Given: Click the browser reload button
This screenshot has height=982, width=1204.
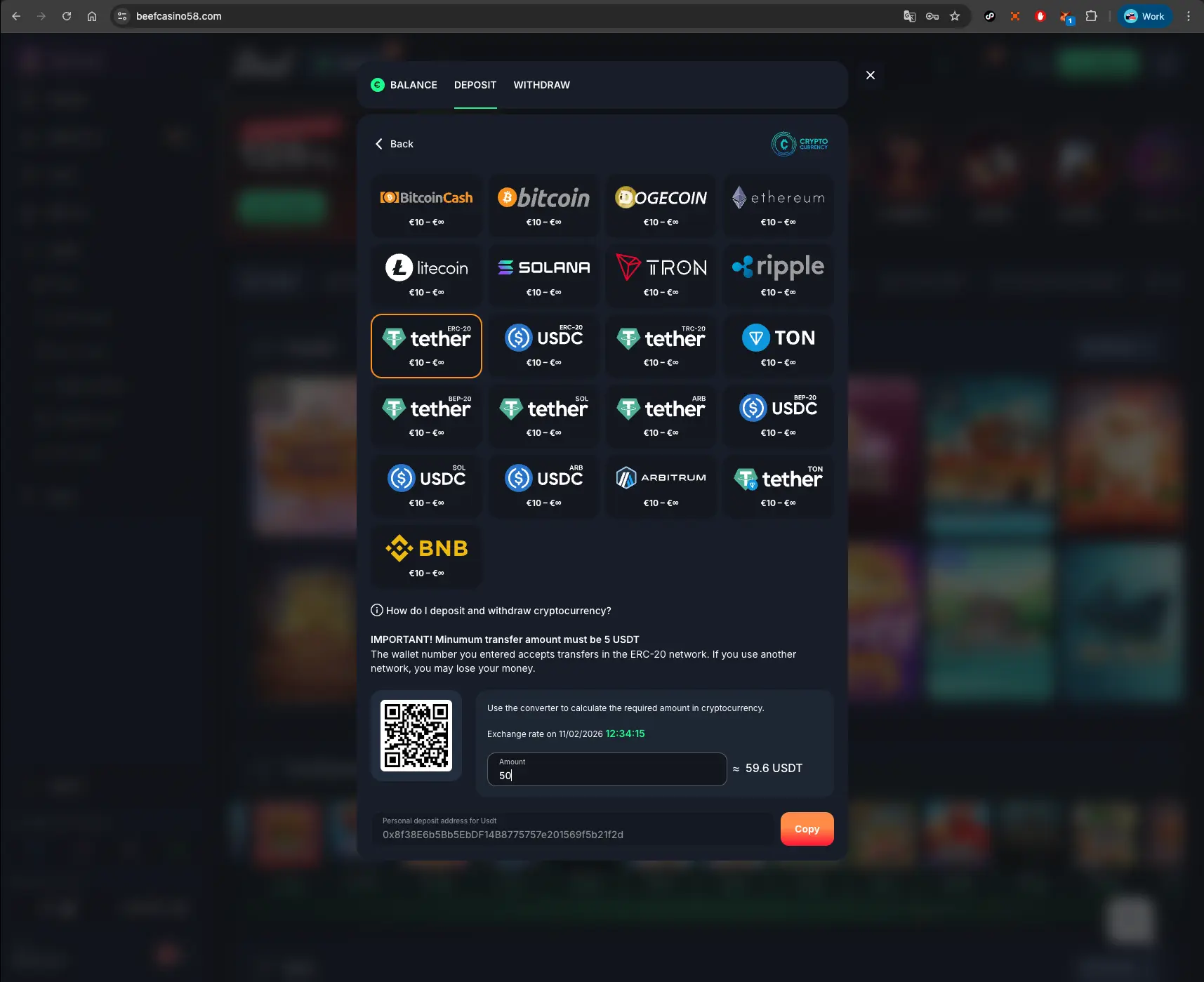Looking at the screenshot, I should [67, 16].
